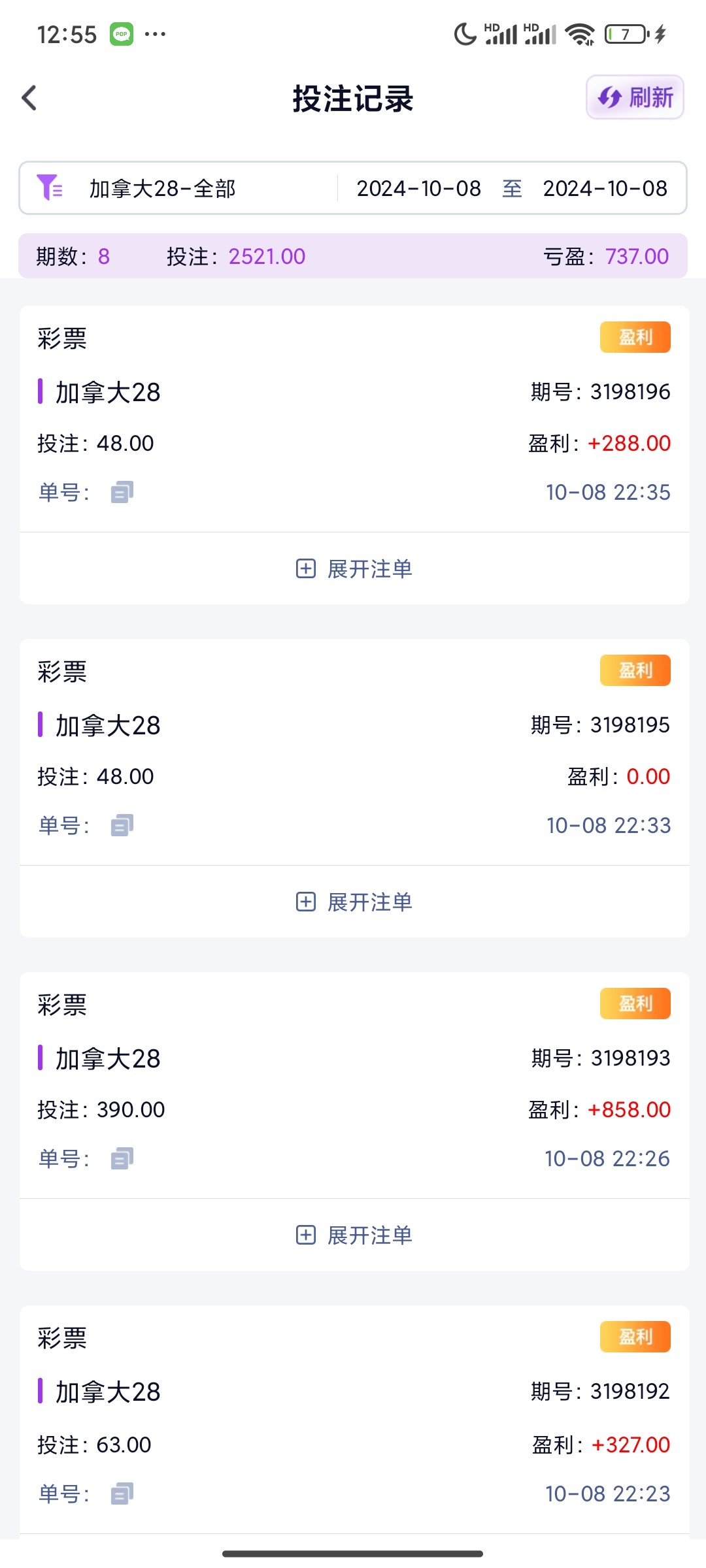The height and width of the screenshot is (1568, 706).
Task: Expand bet slip for the 22:33 record
Action: point(354,902)
